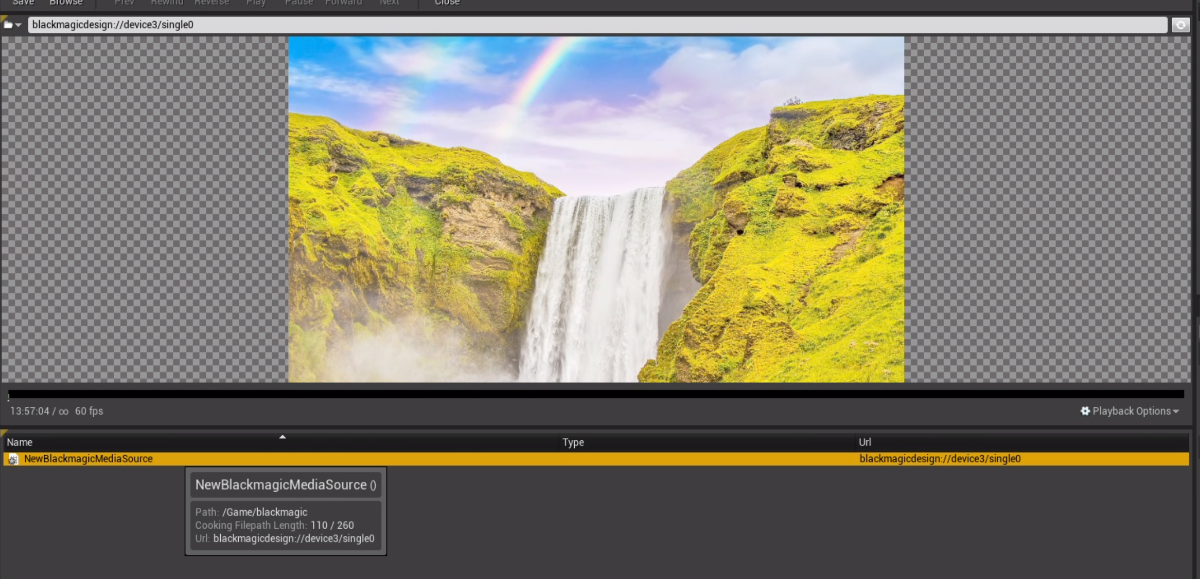Click the Save toolbar button

[x=22, y=3]
